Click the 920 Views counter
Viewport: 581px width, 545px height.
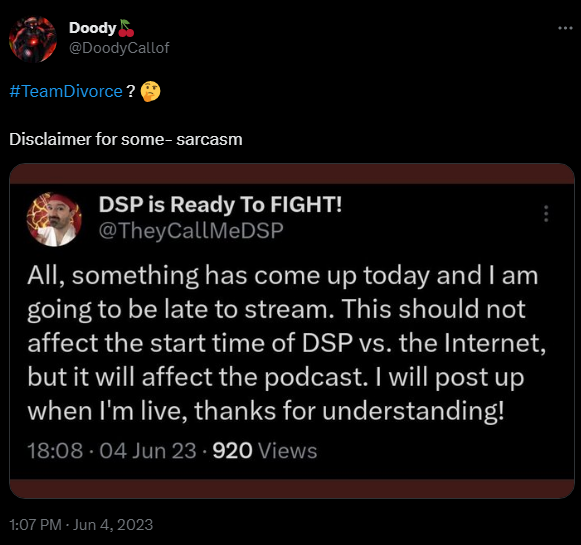[x=265, y=451]
